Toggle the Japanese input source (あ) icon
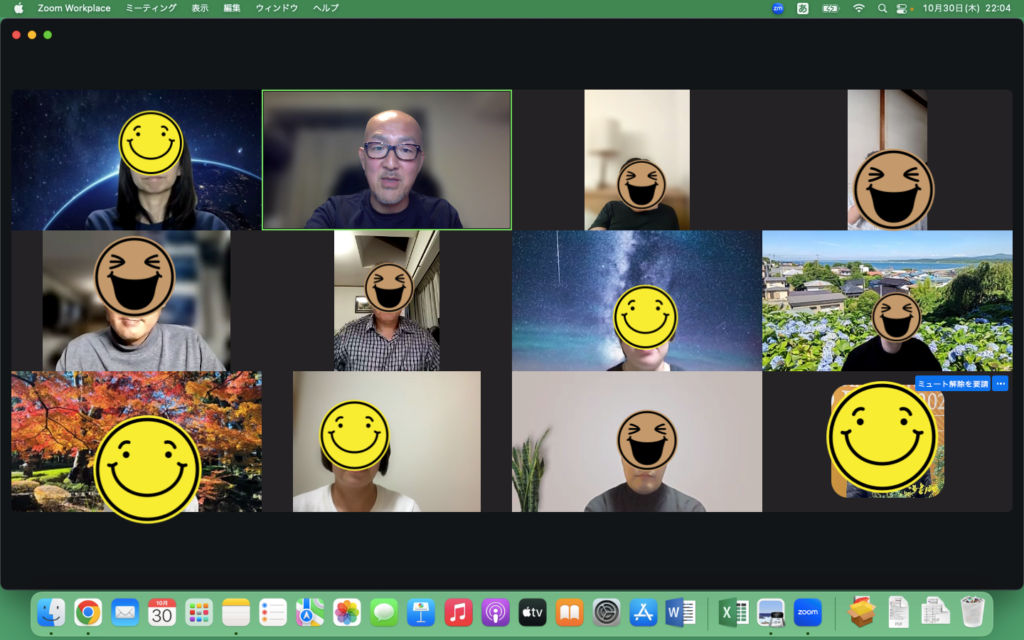Image resolution: width=1024 pixels, height=640 pixels. pyautogui.click(x=803, y=8)
